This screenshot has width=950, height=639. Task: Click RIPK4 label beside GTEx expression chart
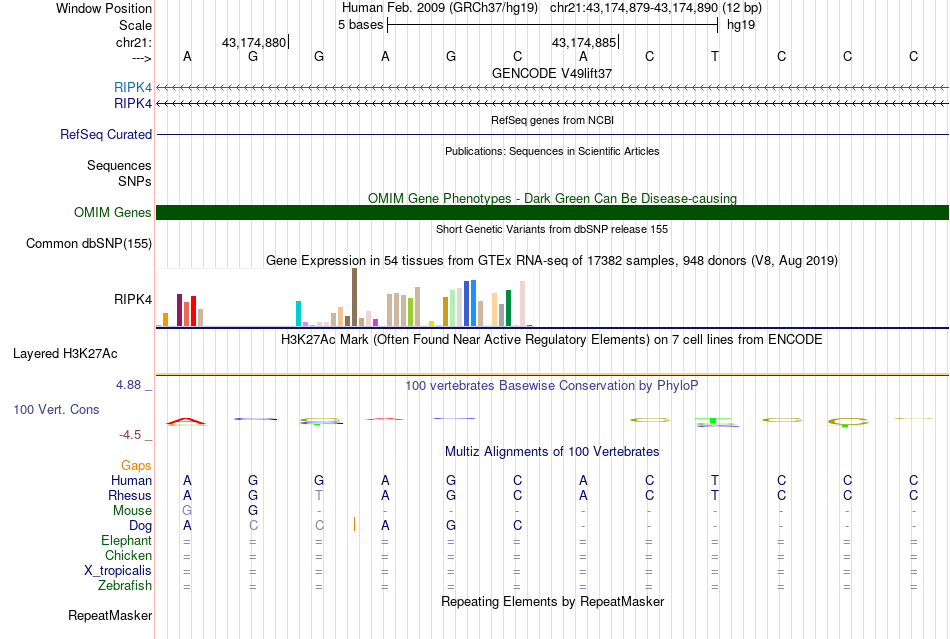[x=133, y=299]
